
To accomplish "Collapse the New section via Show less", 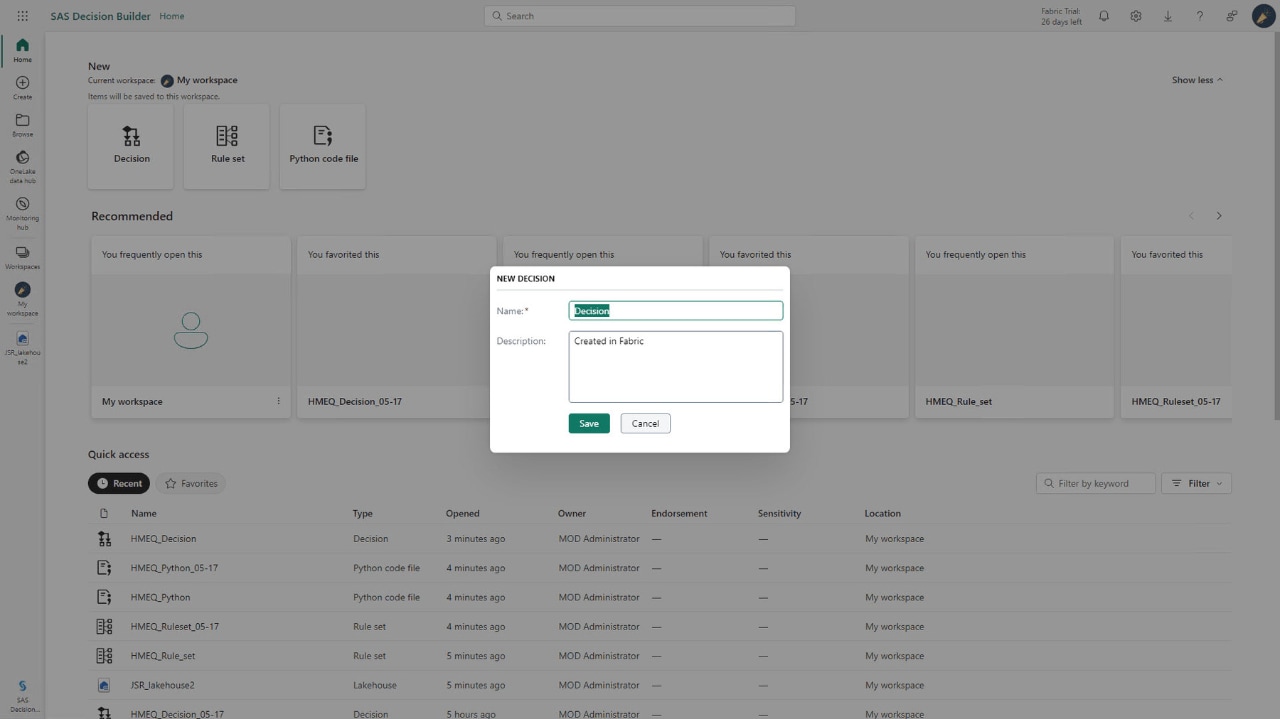I will click(1194, 79).
